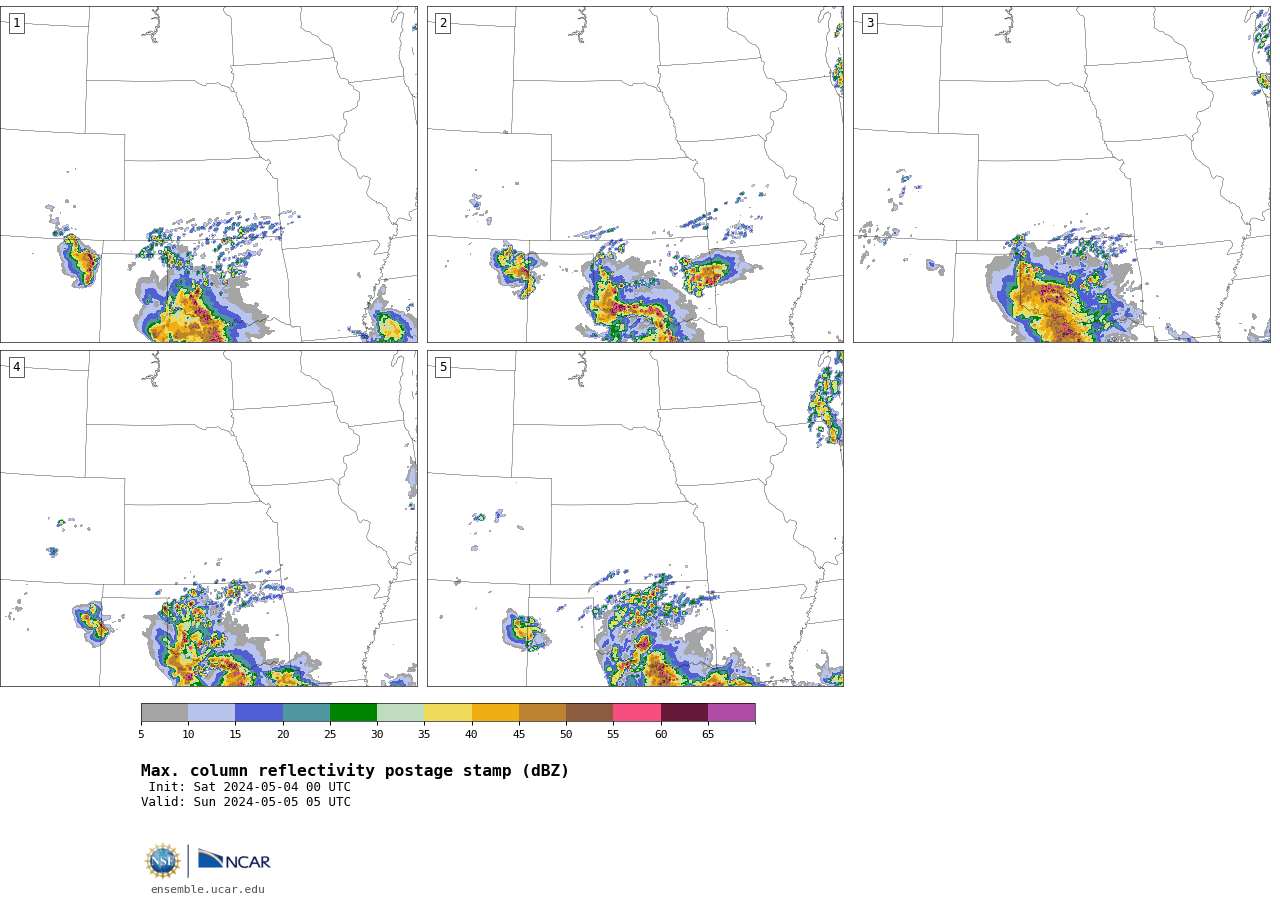Click the NCAR logo
The height and width of the screenshot is (901, 1280).
point(234,860)
